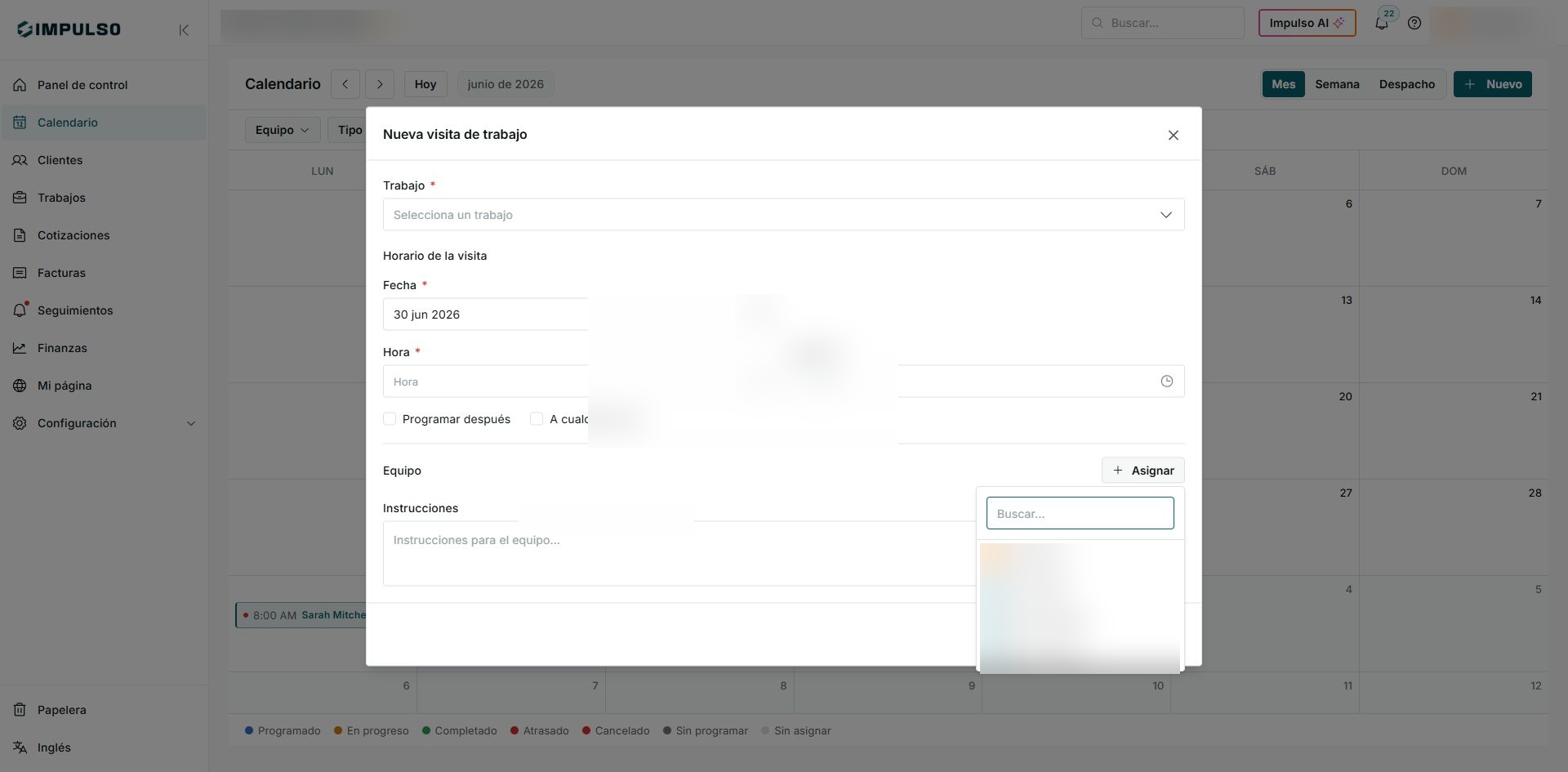Open the help question-mark icon
The height and width of the screenshot is (772, 1568).
1414,23
